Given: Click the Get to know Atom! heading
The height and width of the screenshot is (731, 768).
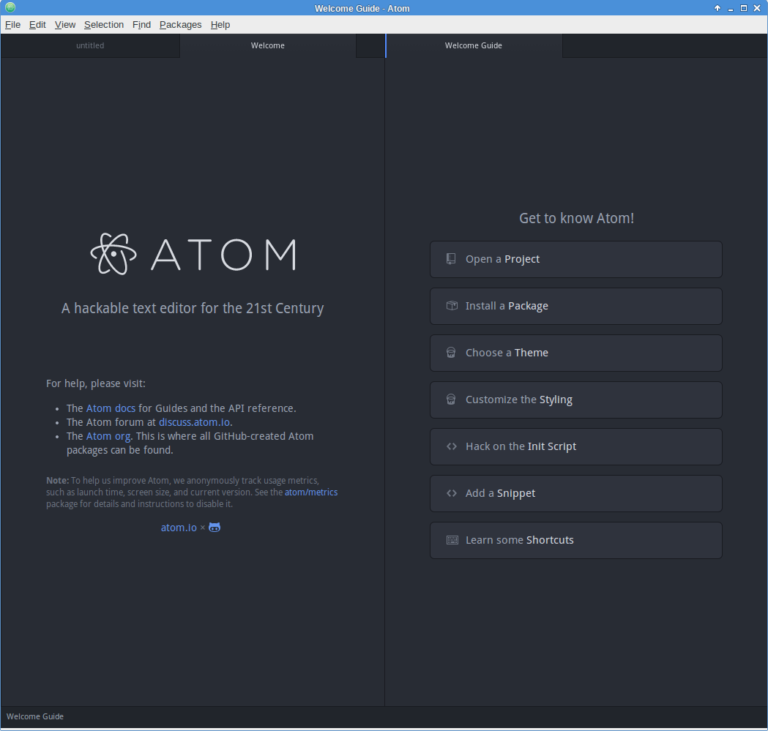Looking at the screenshot, I should click(x=576, y=218).
